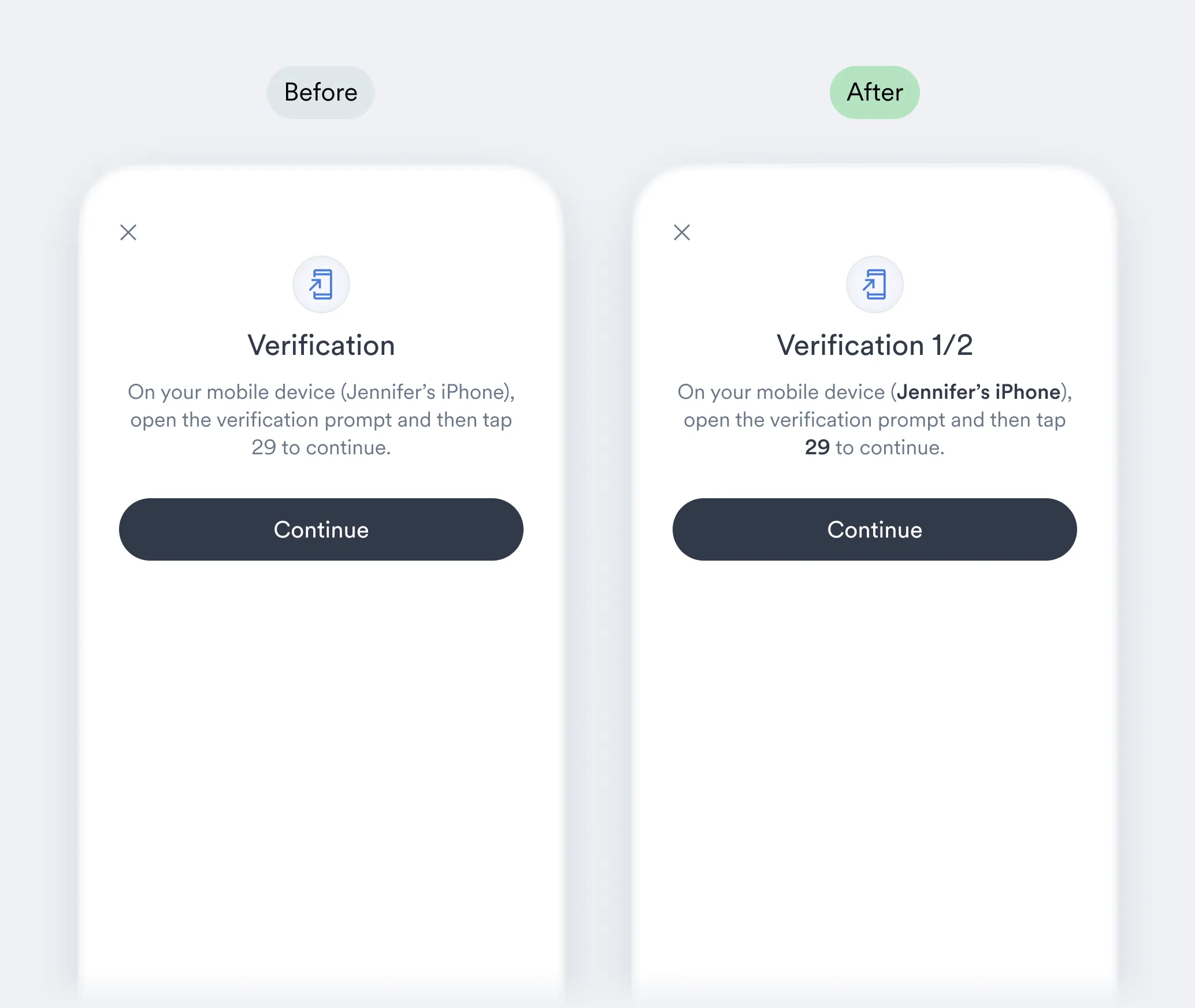Image resolution: width=1195 pixels, height=1008 pixels.
Task: Click the phone icon in Before panel
Action: [321, 284]
